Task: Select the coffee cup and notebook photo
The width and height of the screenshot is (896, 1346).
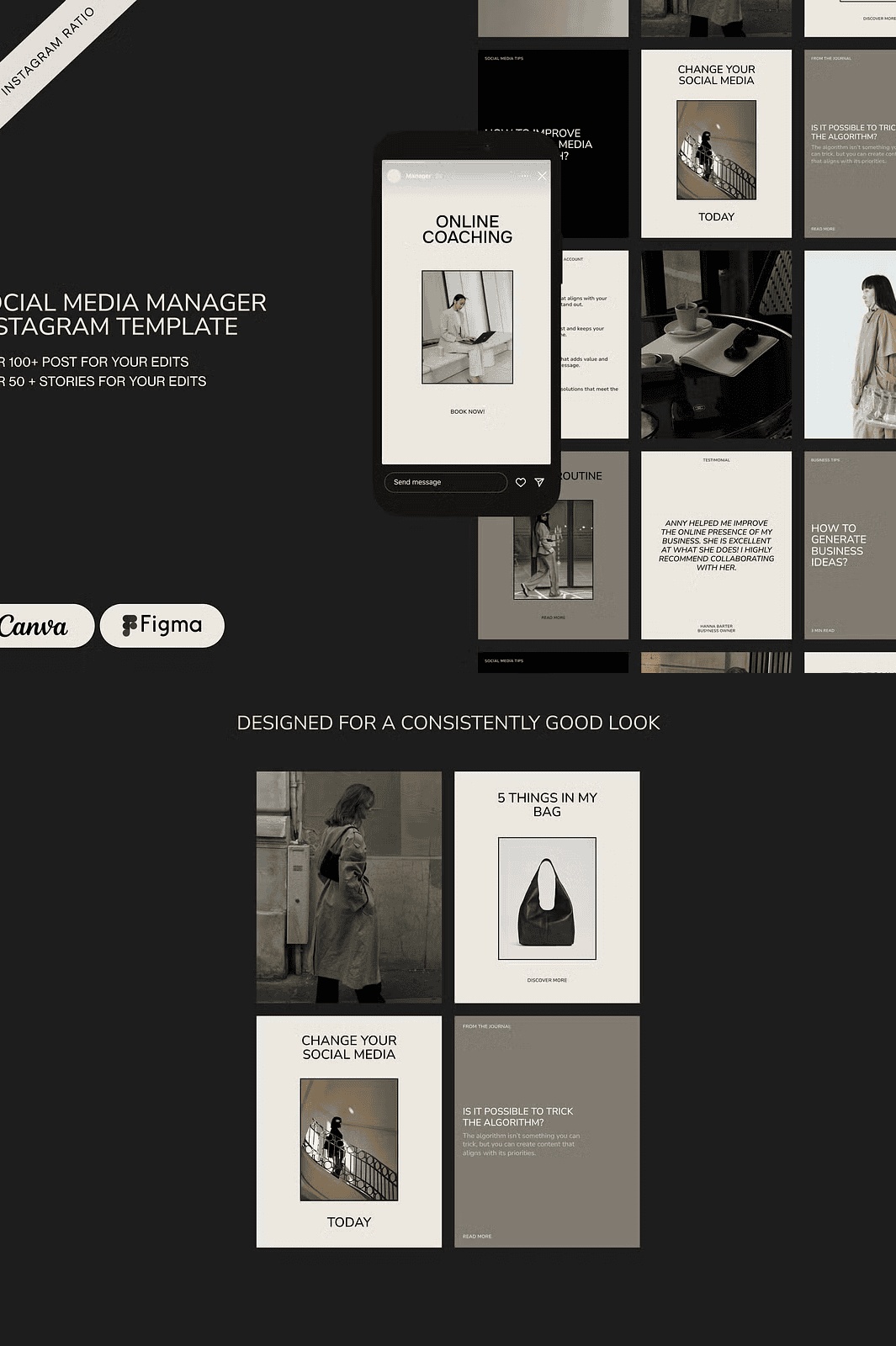Action: pos(716,344)
